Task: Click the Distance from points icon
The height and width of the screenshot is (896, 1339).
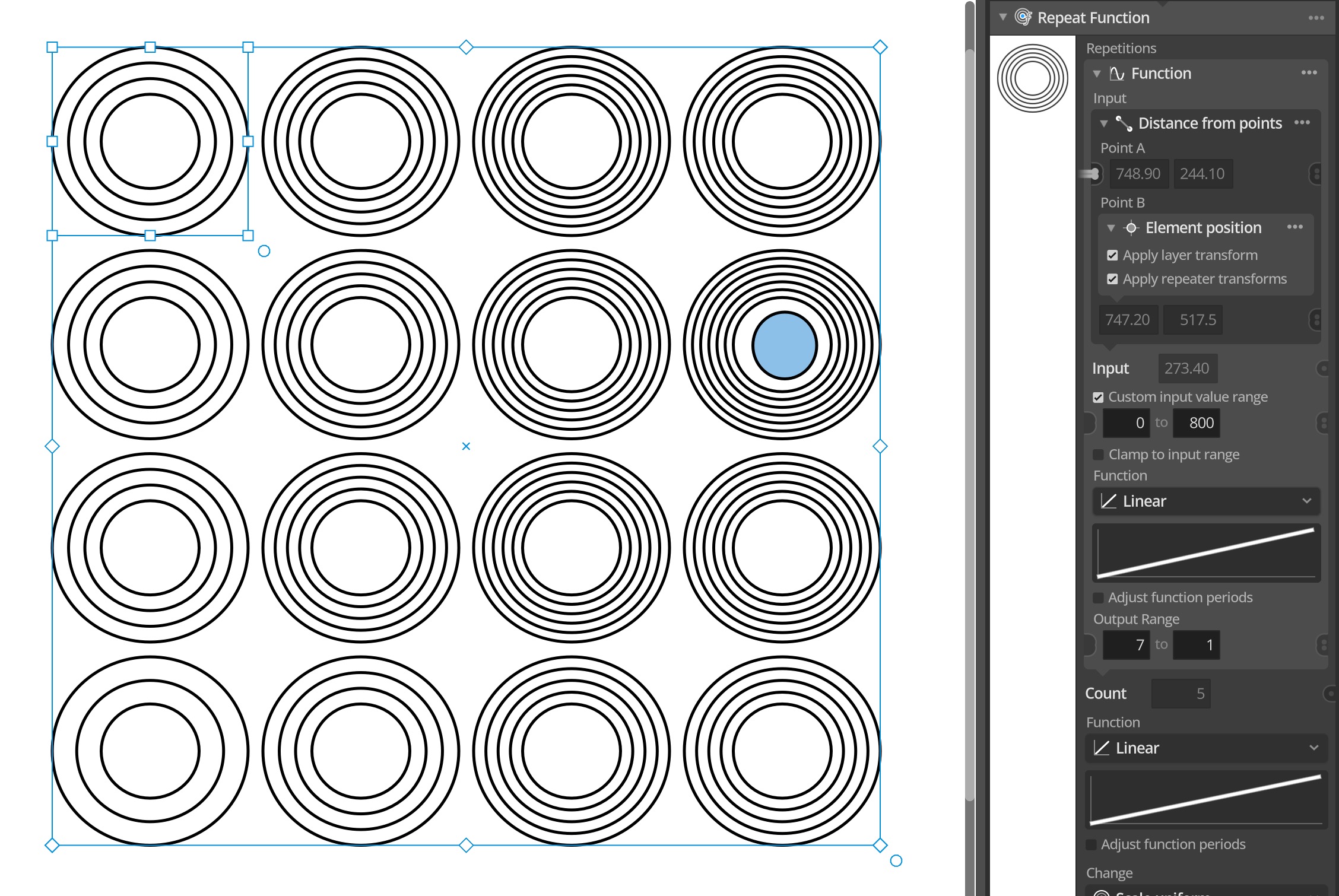Action: tap(1124, 123)
